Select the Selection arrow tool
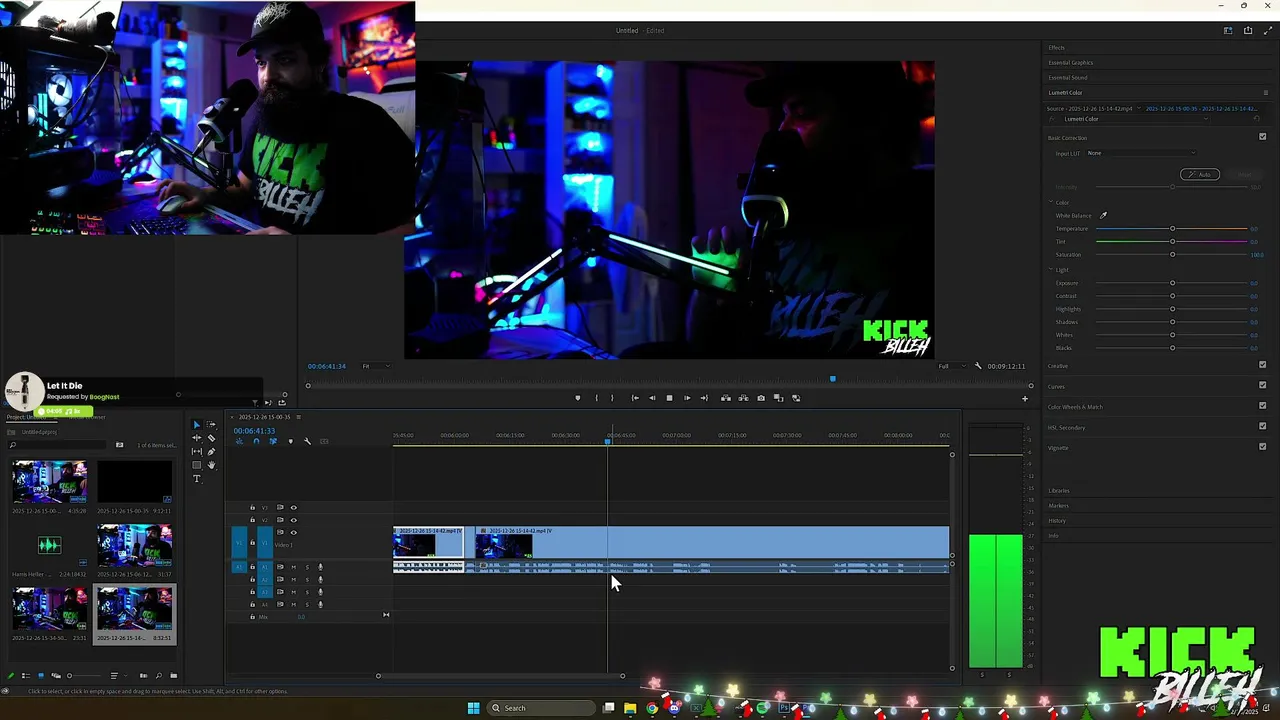Screen dimensions: 1280x720 [197, 424]
